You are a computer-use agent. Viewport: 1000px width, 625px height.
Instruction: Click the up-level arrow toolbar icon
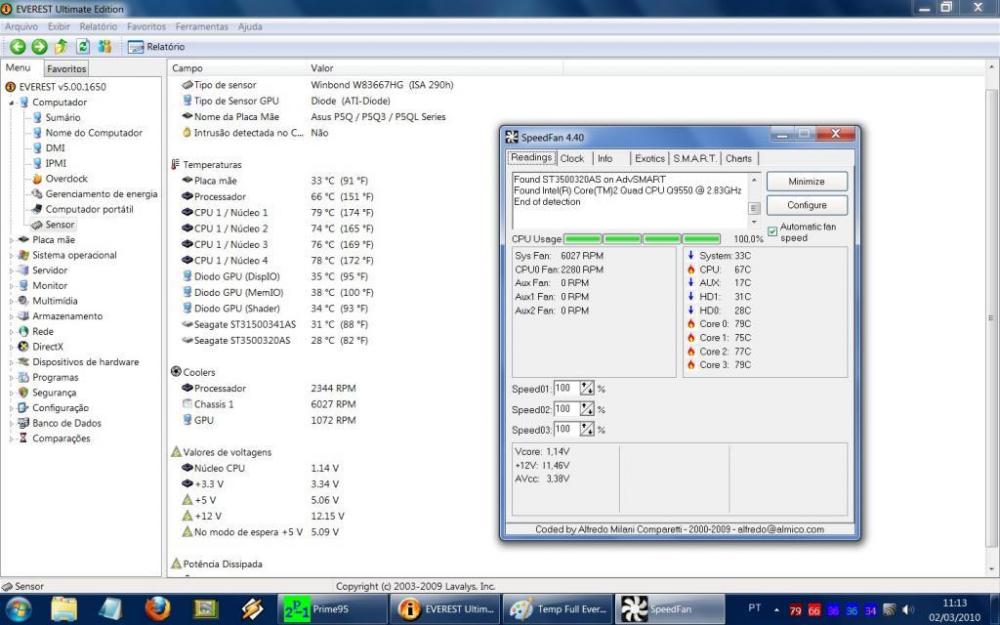[x=61, y=47]
